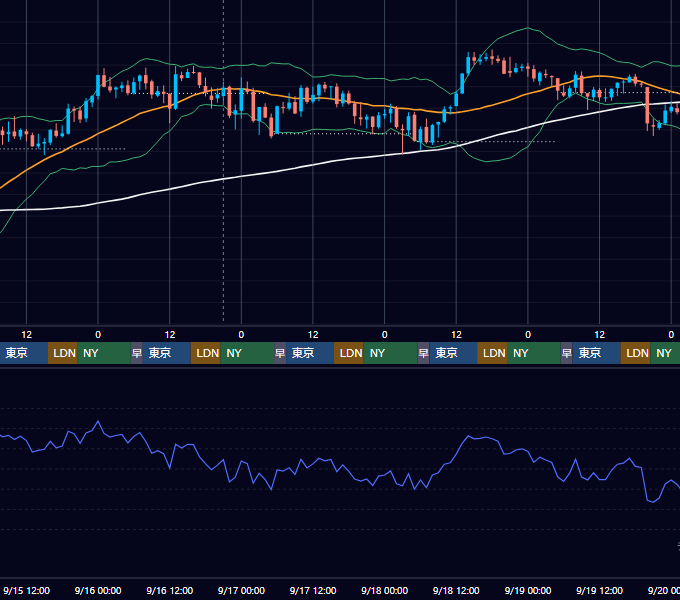Image resolution: width=680 pixels, height=600 pixels.
Task: Click the 9/16 00:00 date label
Action: [x=98, y=590]
